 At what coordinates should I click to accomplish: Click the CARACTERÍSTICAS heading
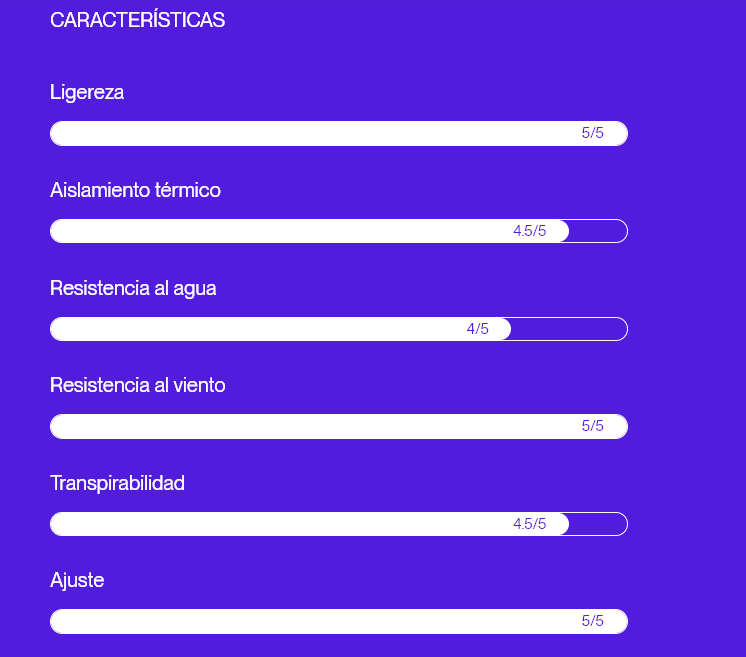tap(137, 20)
